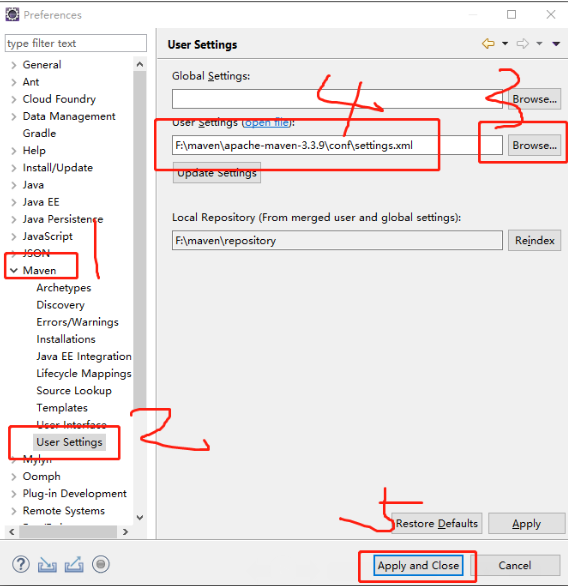The width and height of the screenshot is (568, 586).
Task: Click the Cancel button
Action: [x=515, y=565]
